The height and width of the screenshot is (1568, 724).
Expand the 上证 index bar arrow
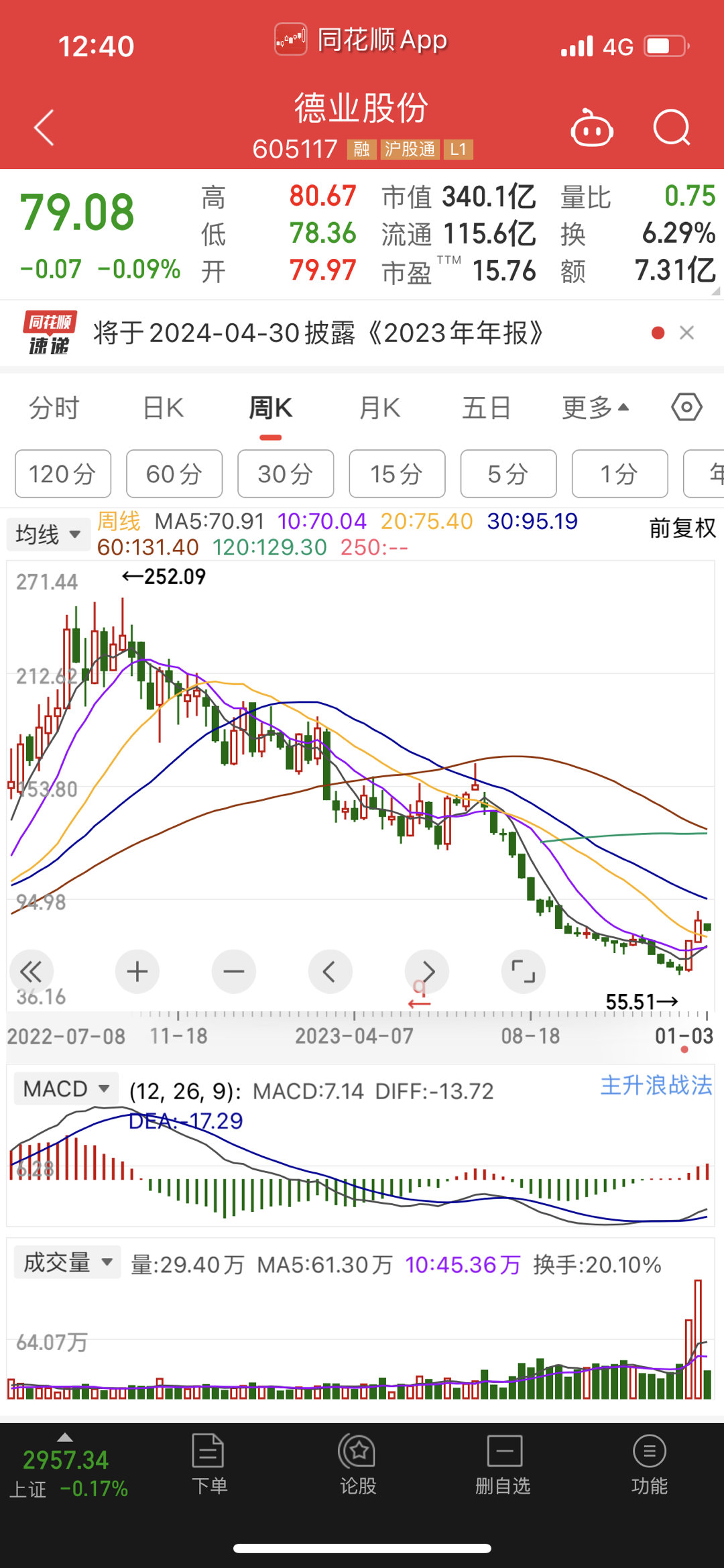tap(65, 1437)
